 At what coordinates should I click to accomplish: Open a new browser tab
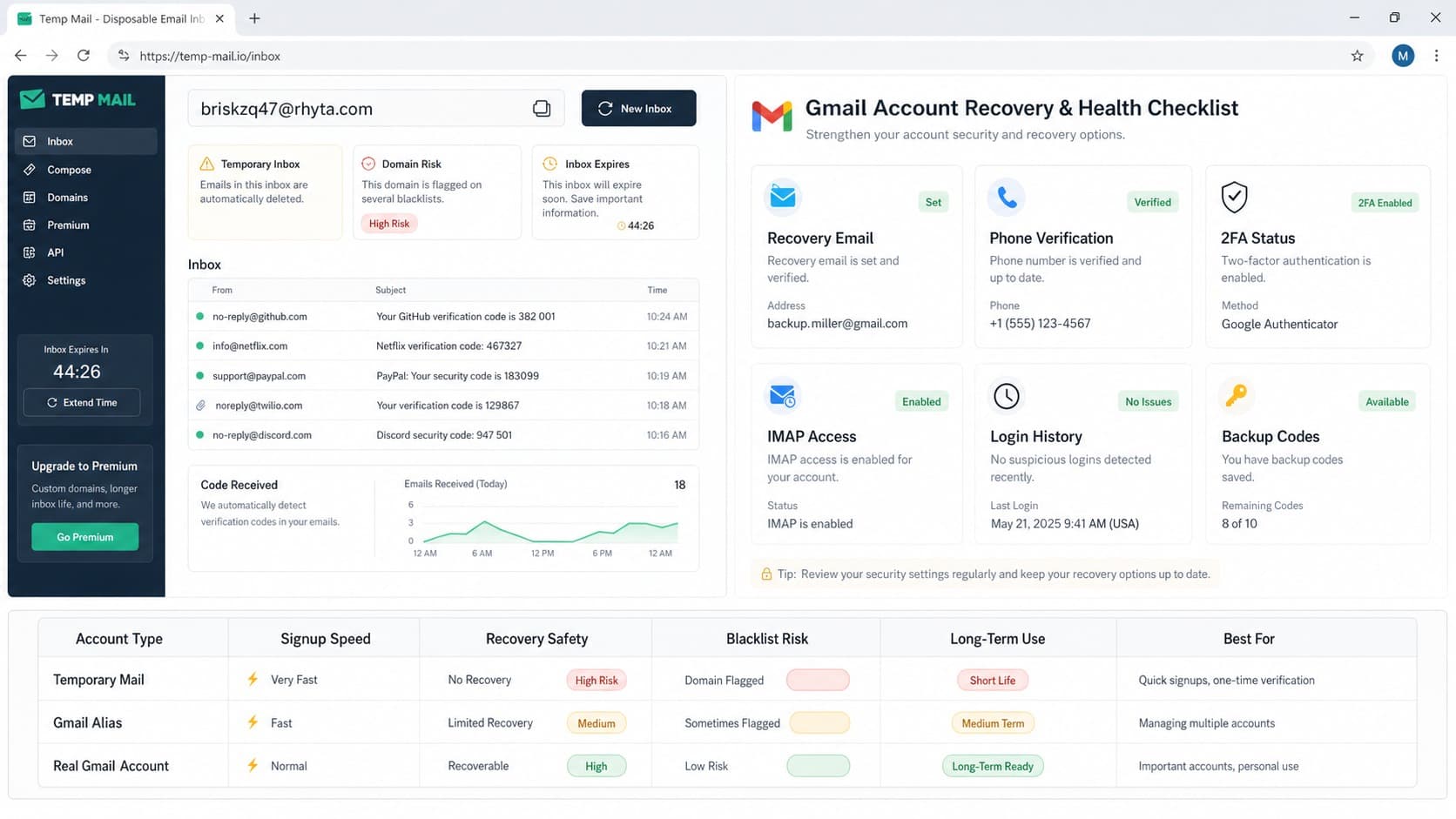pos(254,18)
